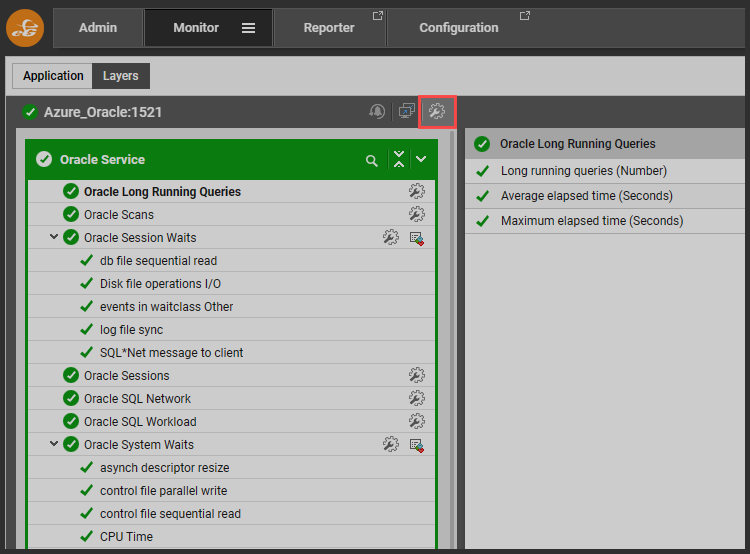Screen dimensions: 750x554
Task: Select control file parallel write descriptor
Action: (164, 491)
